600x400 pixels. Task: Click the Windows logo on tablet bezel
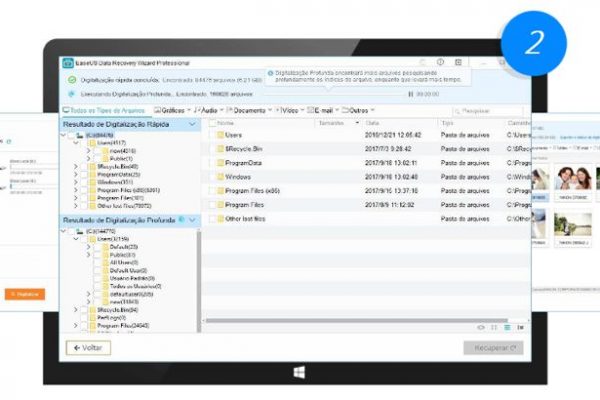[x=298, y=371]
